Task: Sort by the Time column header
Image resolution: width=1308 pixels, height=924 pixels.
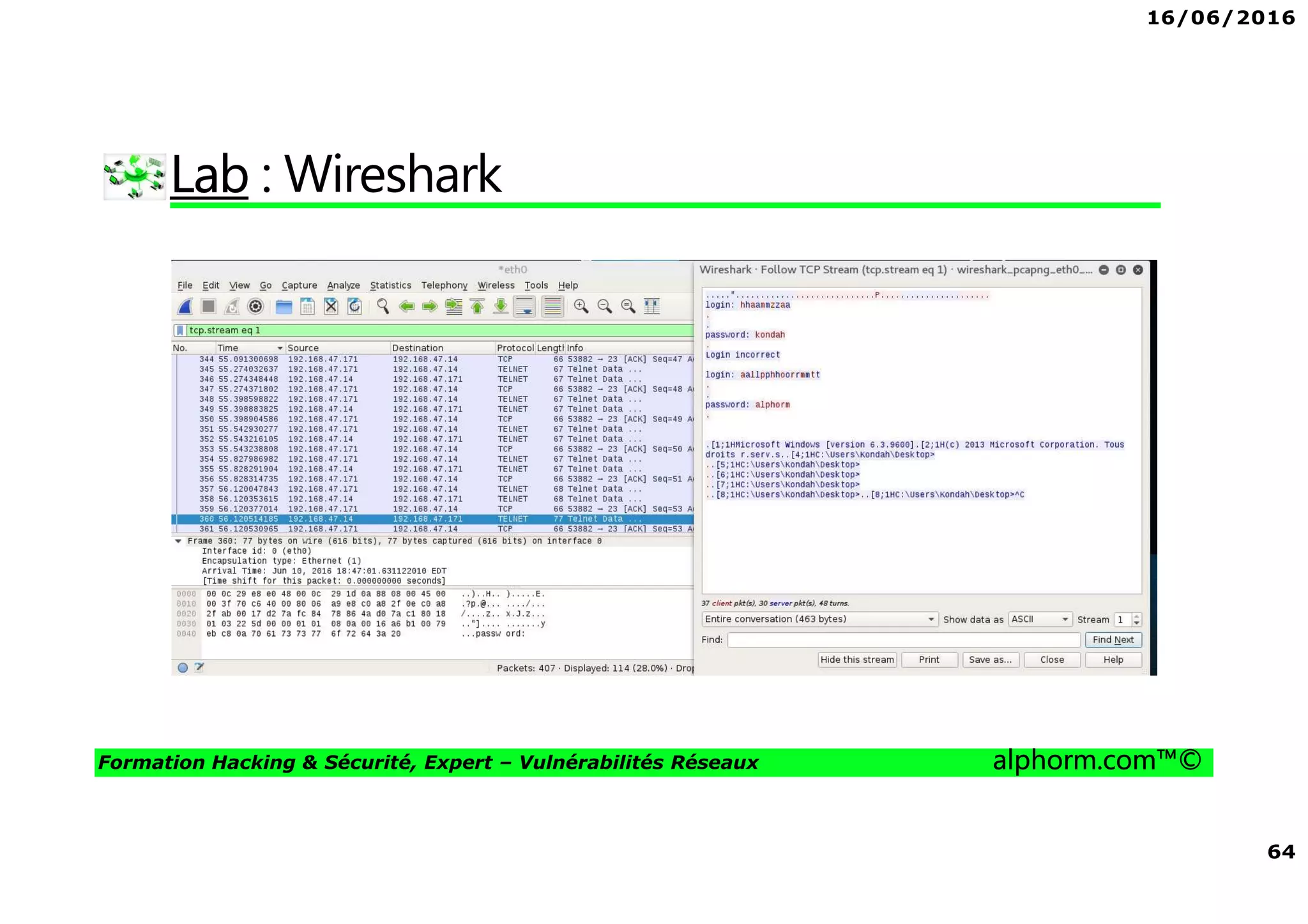Action: [x=250, y=348]
